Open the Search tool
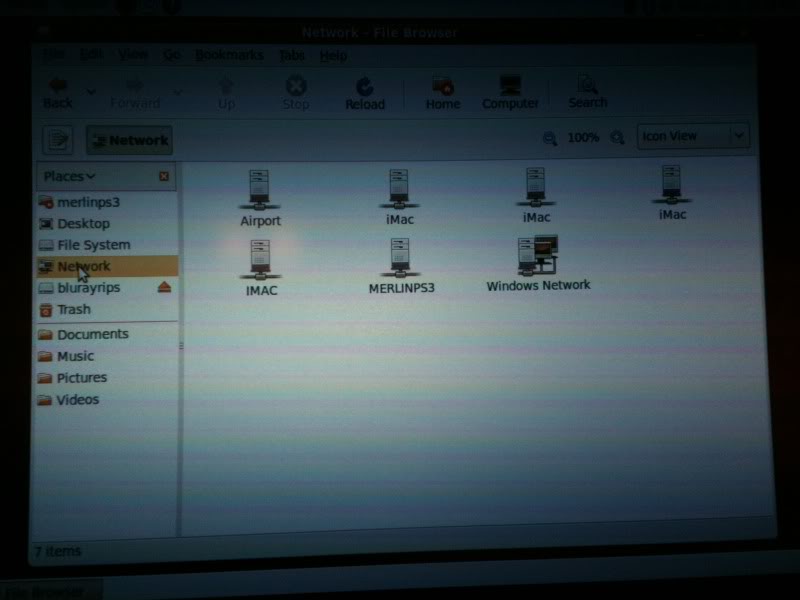This screenshot has width=800, height=600. [588, 92]
